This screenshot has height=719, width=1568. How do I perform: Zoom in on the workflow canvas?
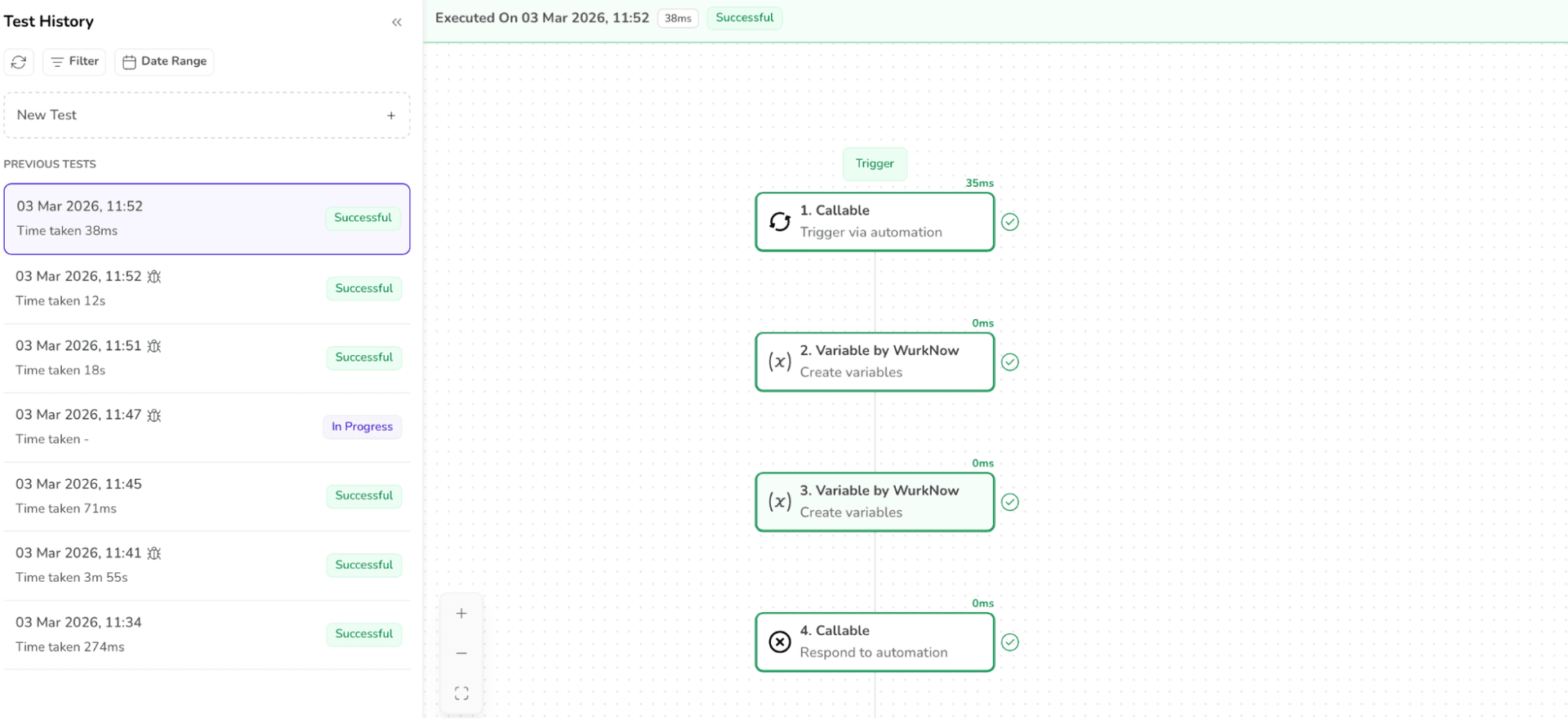pyautogui.click(x=461, y=614)
